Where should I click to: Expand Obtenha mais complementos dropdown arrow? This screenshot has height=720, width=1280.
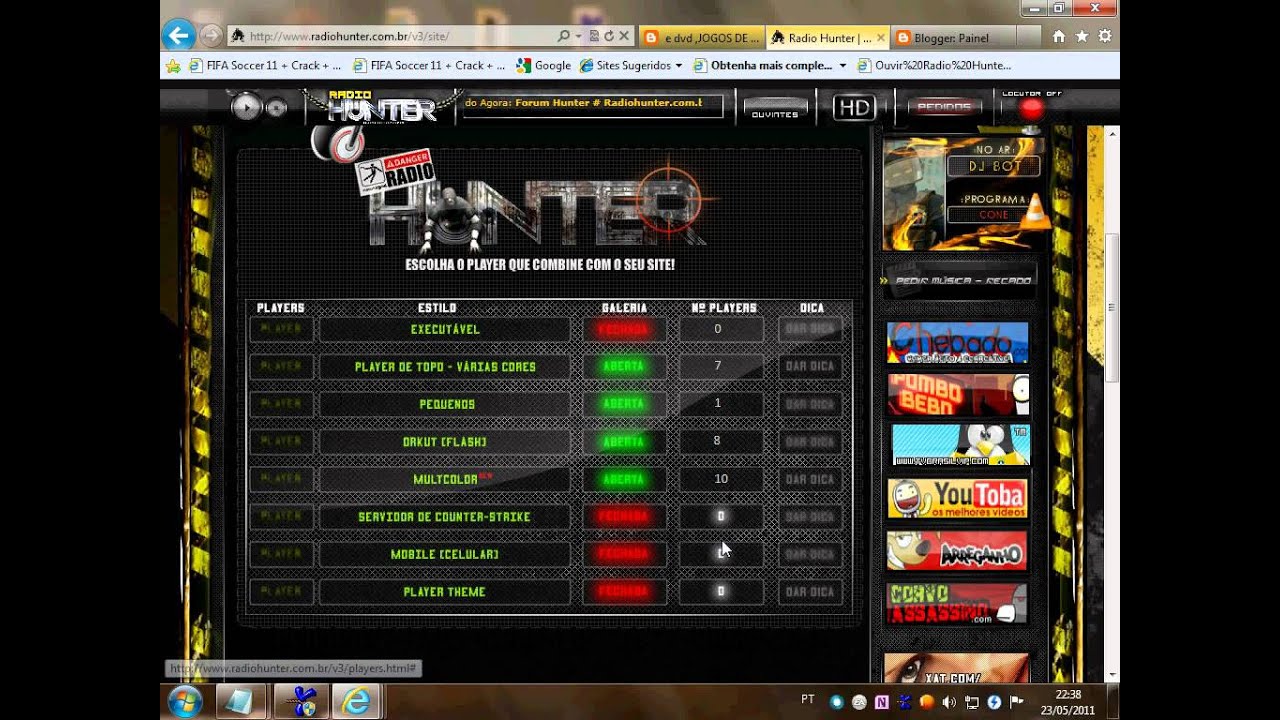[x=843, y=65]
